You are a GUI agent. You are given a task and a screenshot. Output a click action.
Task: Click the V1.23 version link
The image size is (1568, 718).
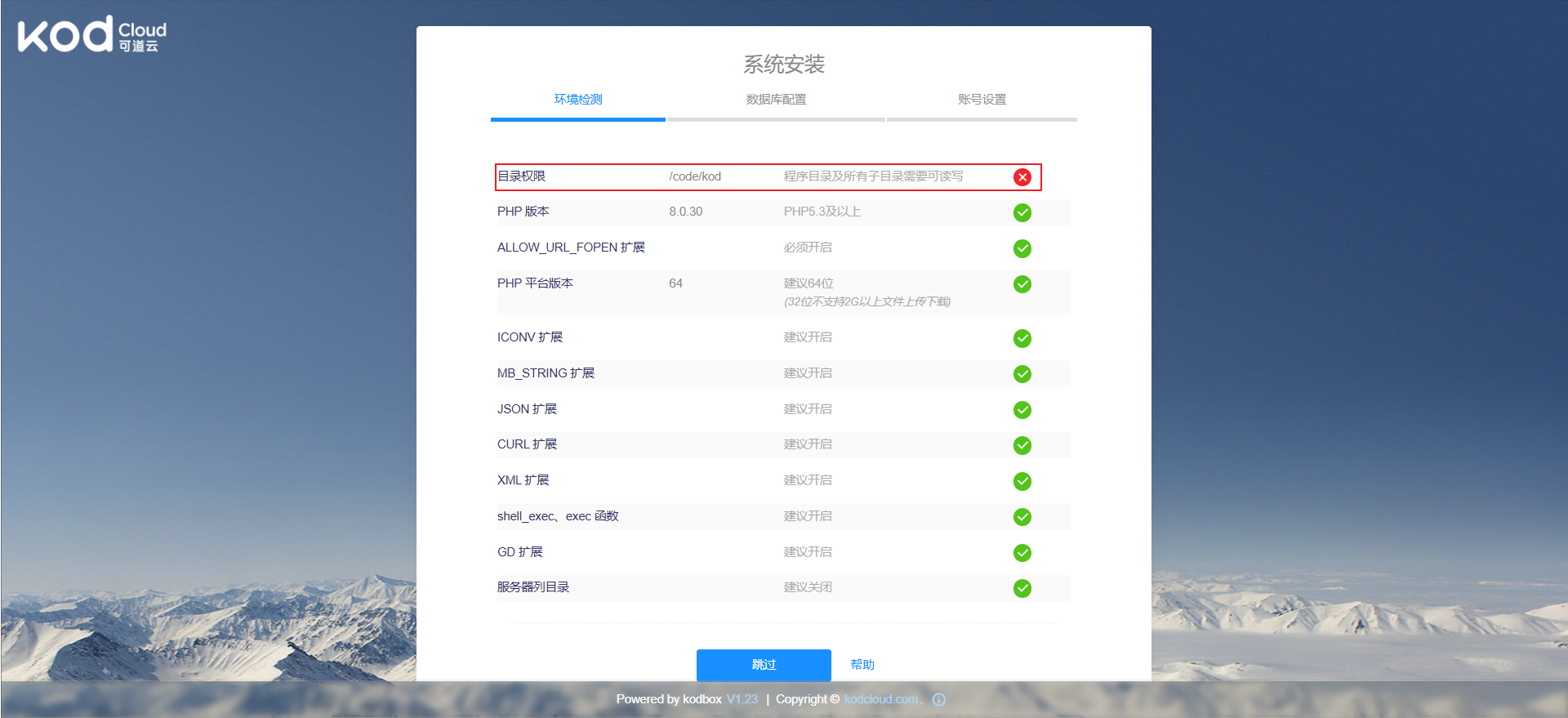[x=742, y=699]
